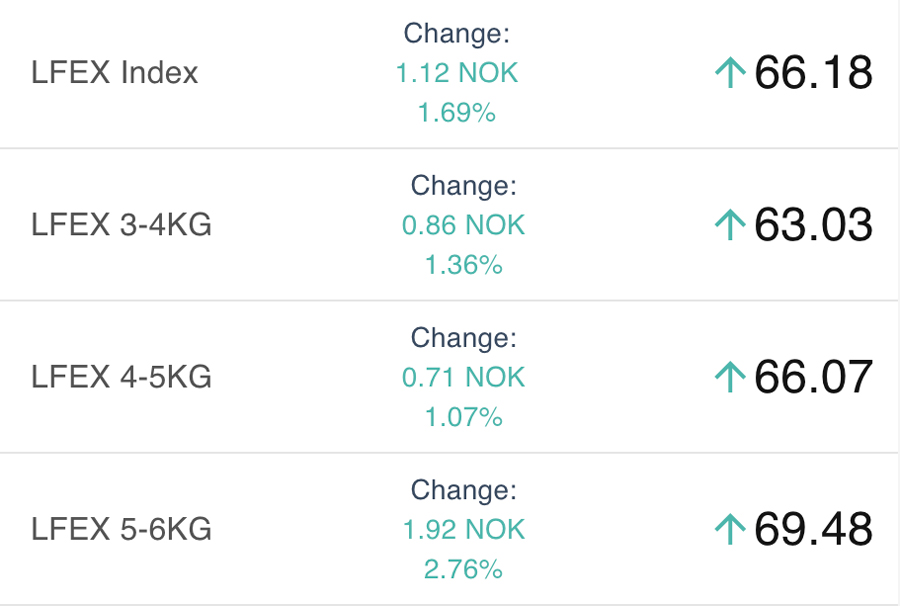900x606 pixels.
Task: Click the 1.07% change percentage
Action: [x=463, y=417]
